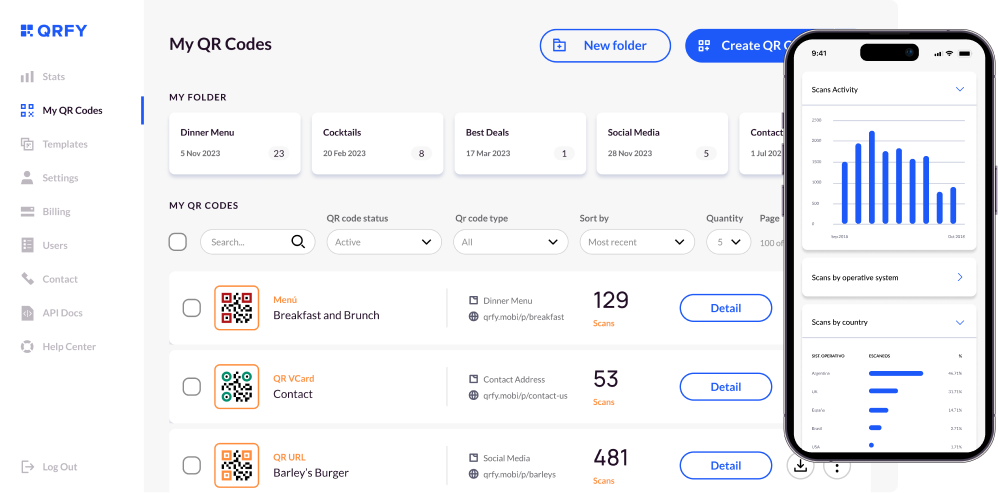Type in the Search input field
998x493 pixels.
click(x=245, y=242)
